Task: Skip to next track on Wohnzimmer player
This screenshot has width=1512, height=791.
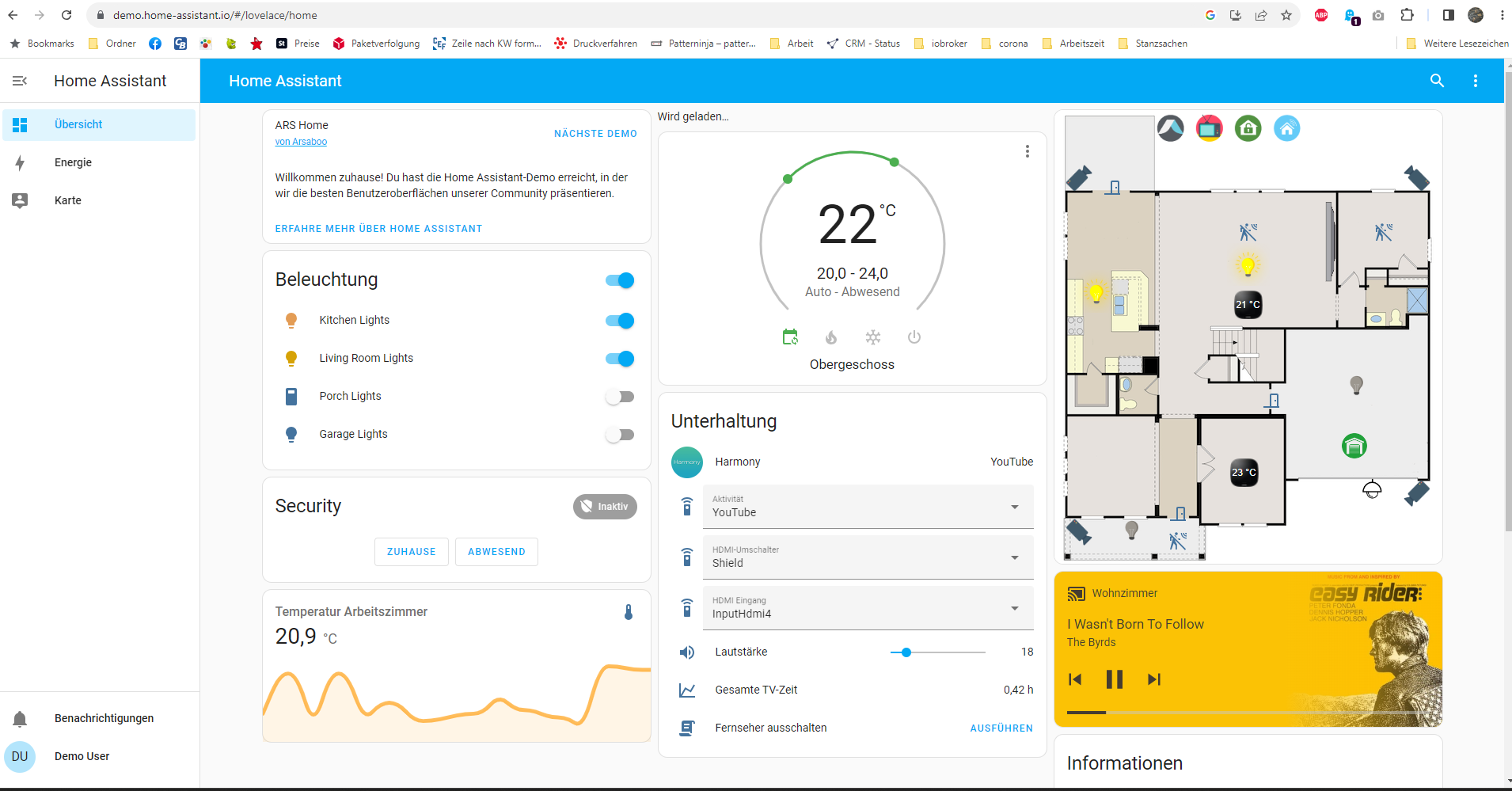Action: [1154, 679]
